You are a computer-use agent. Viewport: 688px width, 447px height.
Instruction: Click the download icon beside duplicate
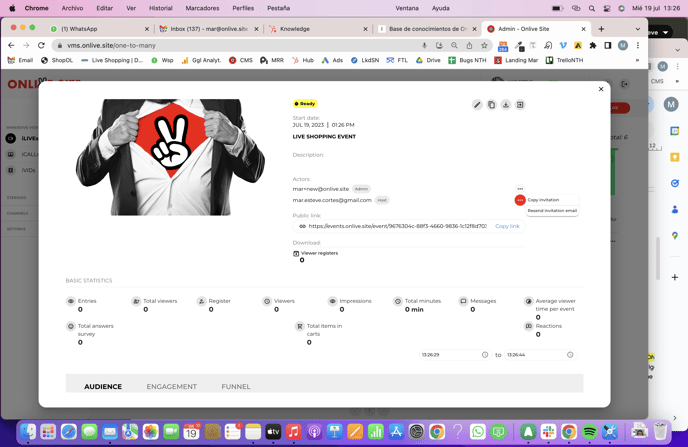click(505, 105)
